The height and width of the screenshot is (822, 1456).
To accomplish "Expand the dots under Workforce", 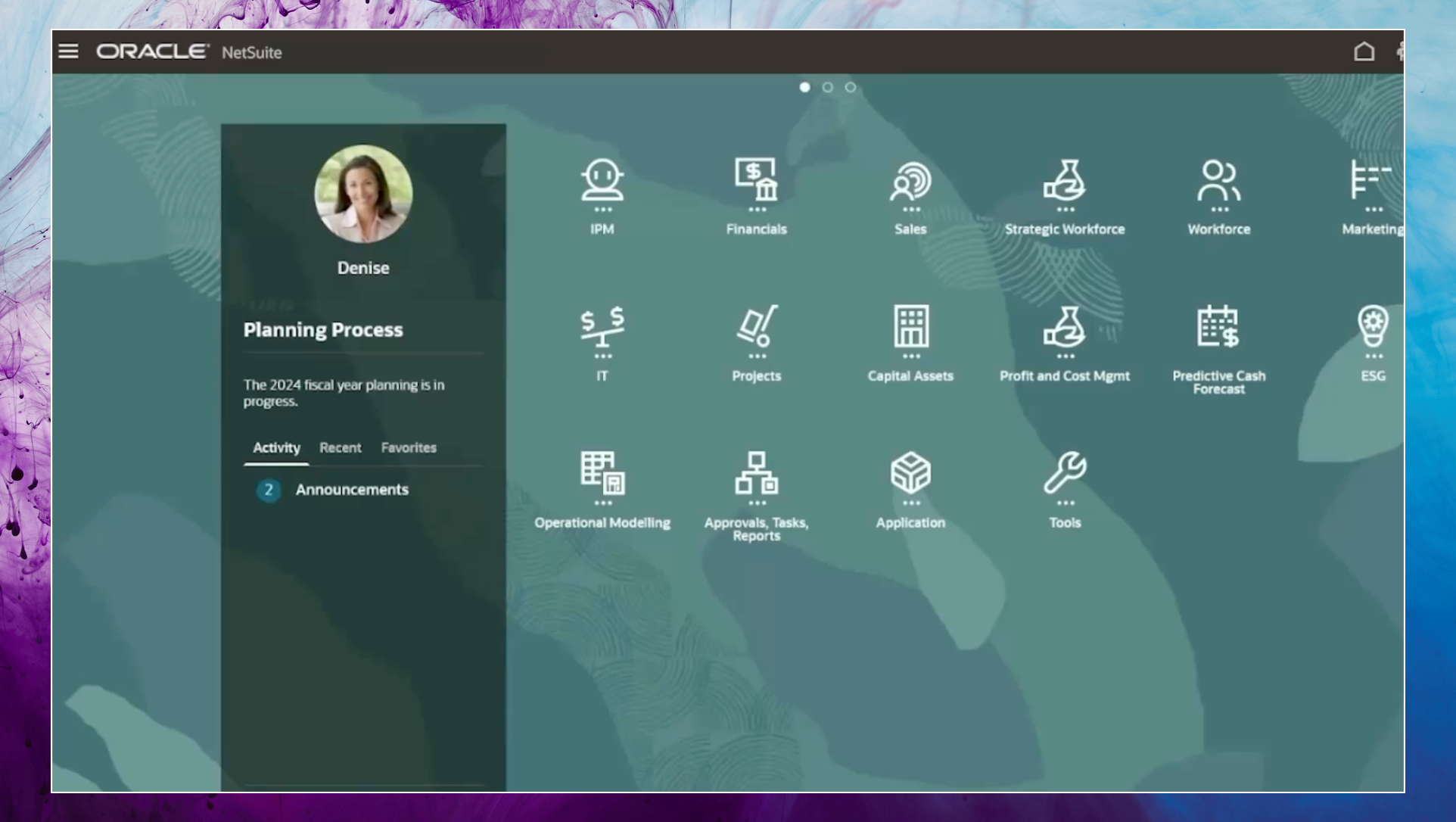I will click(1220, 210).
